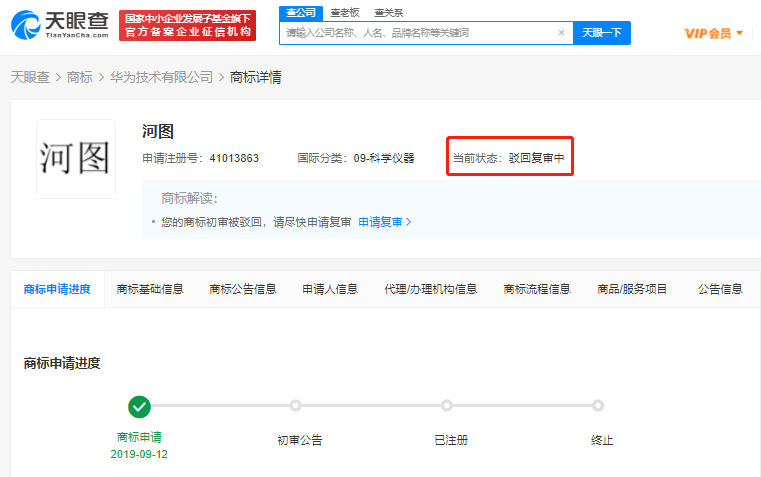This screenshot has height=477, width=761.
Task: Open the 商标流程信息 tab
Action: (537, 289)
